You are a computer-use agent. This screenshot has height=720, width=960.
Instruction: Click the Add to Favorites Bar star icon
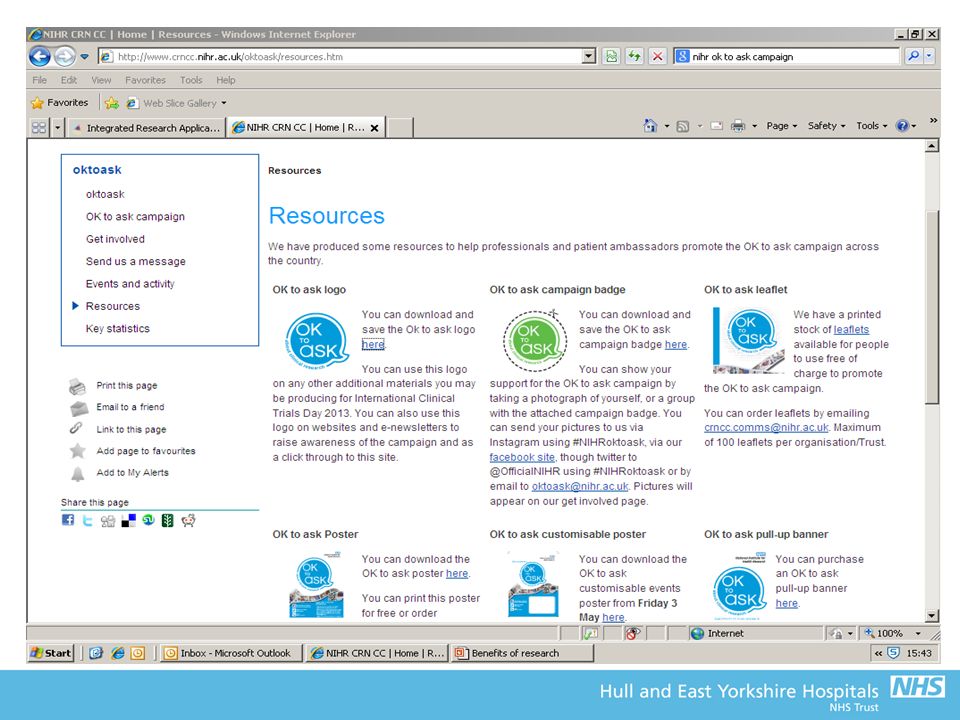pos(111,103)
